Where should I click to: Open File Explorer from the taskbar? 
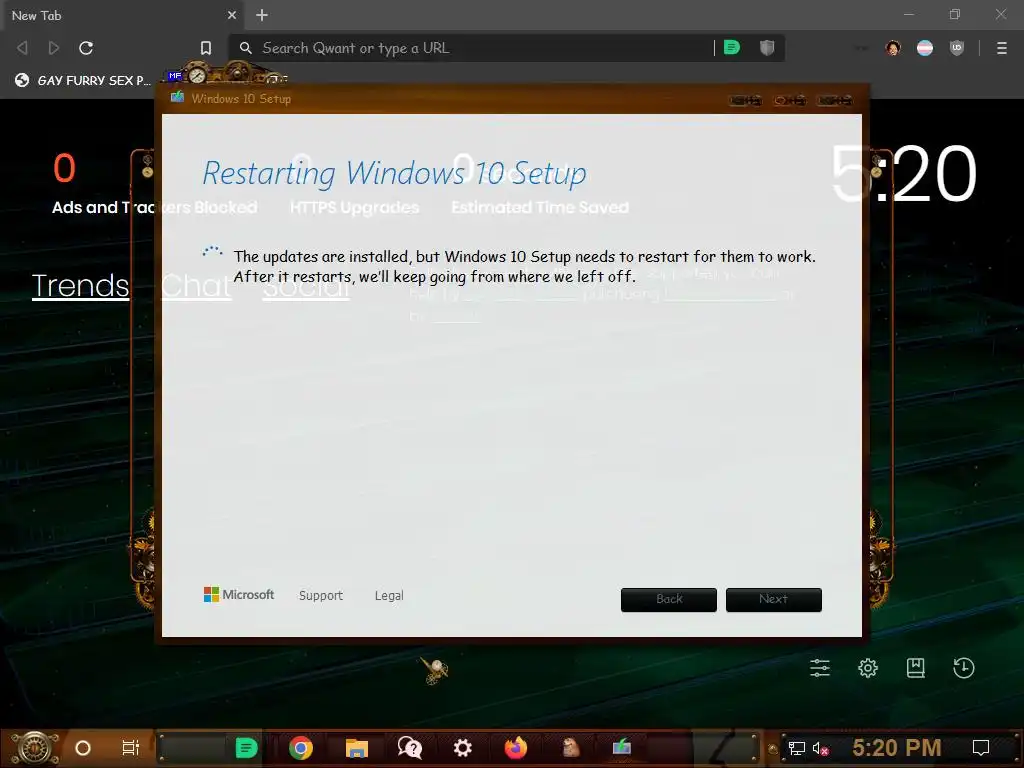357,748
